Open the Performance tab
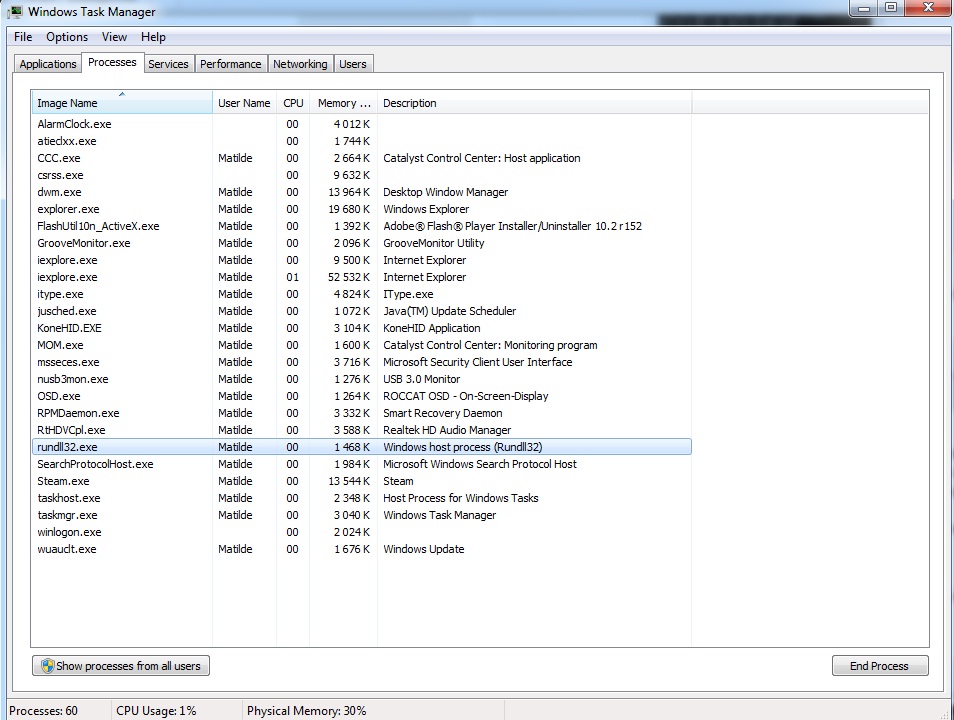This screenshot has width=954, height=720. (231, 64)
